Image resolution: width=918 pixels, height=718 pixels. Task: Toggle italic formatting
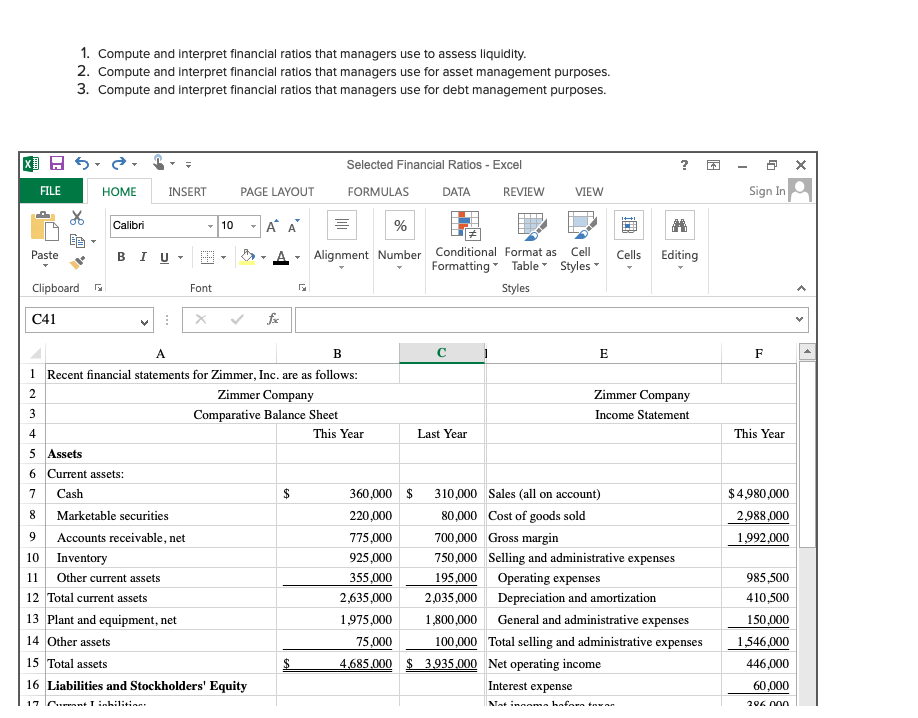[x=143, y=257]
